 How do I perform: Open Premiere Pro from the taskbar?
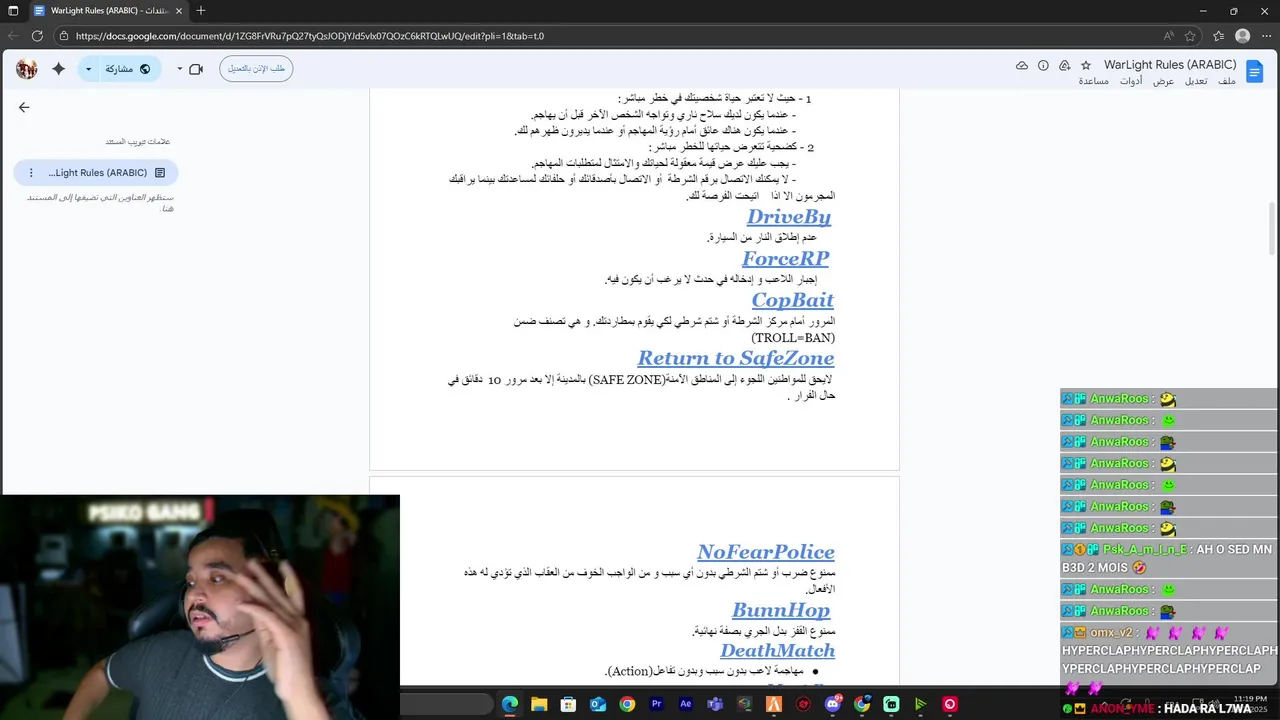pos(657,704)
